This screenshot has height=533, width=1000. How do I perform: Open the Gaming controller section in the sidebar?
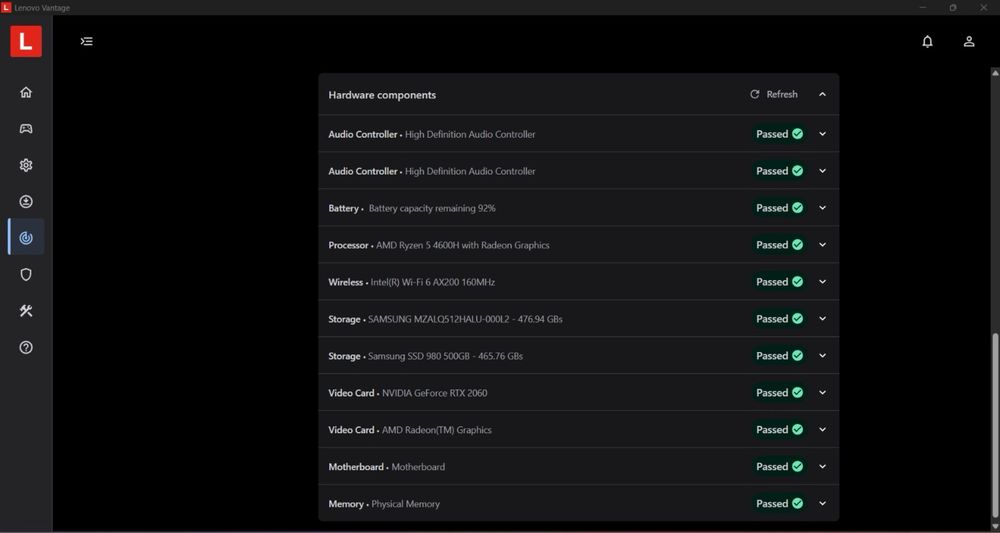(x=26, y=129)
